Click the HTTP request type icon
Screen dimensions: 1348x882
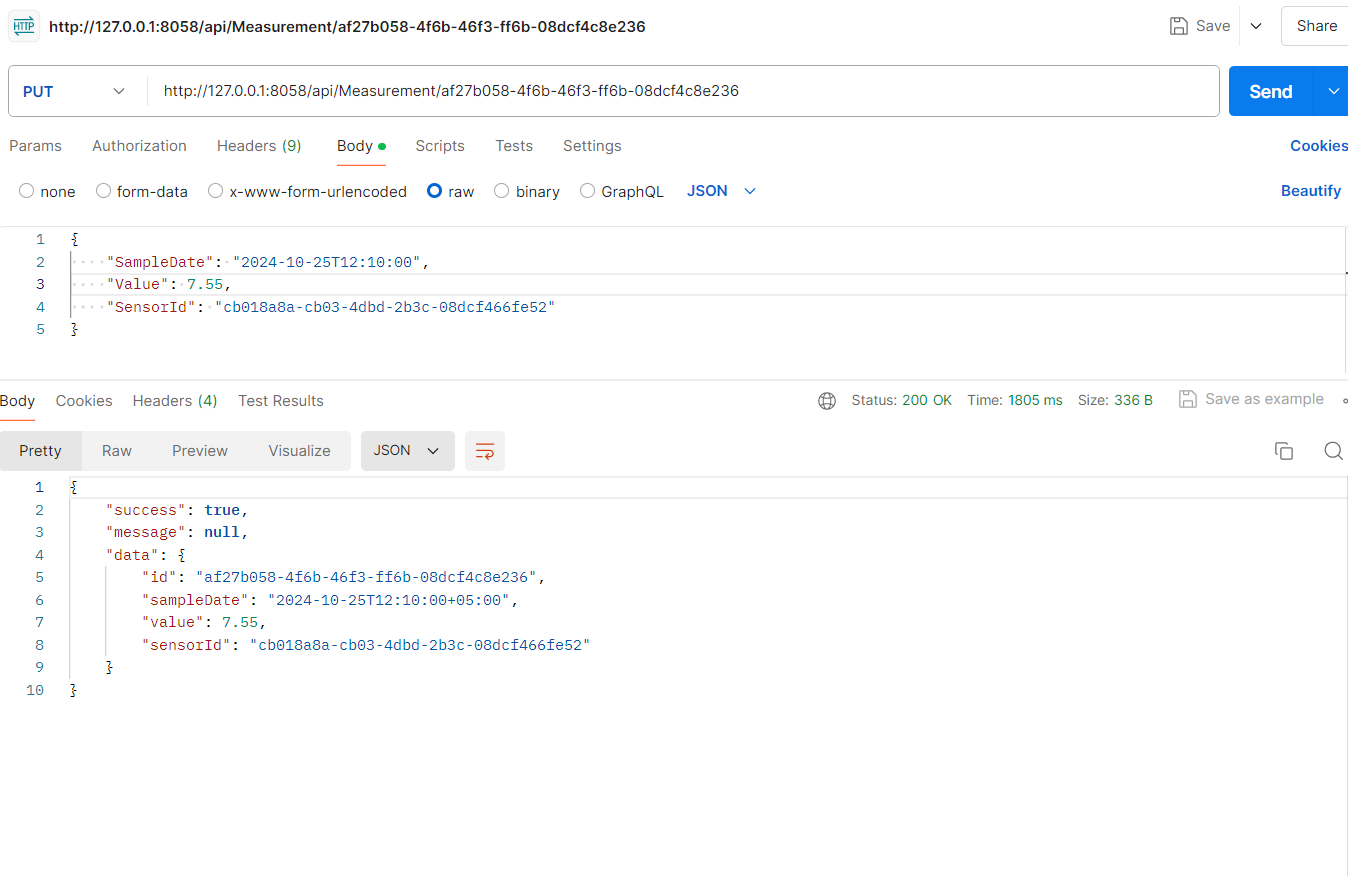24,27
